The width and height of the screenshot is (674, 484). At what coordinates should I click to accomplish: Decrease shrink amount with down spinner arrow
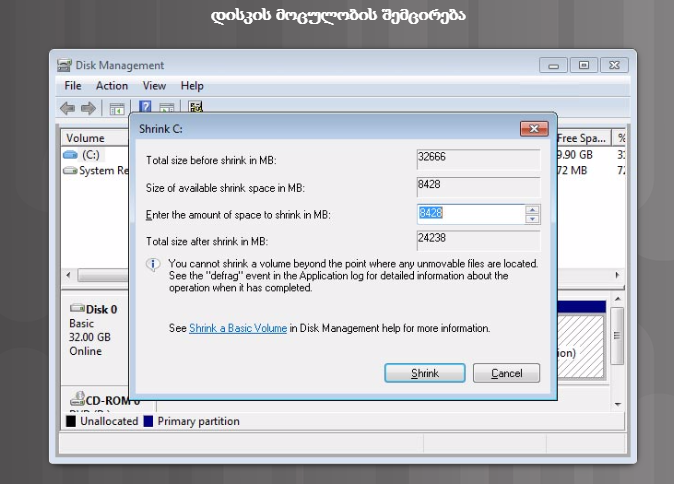tap(532, 219)
